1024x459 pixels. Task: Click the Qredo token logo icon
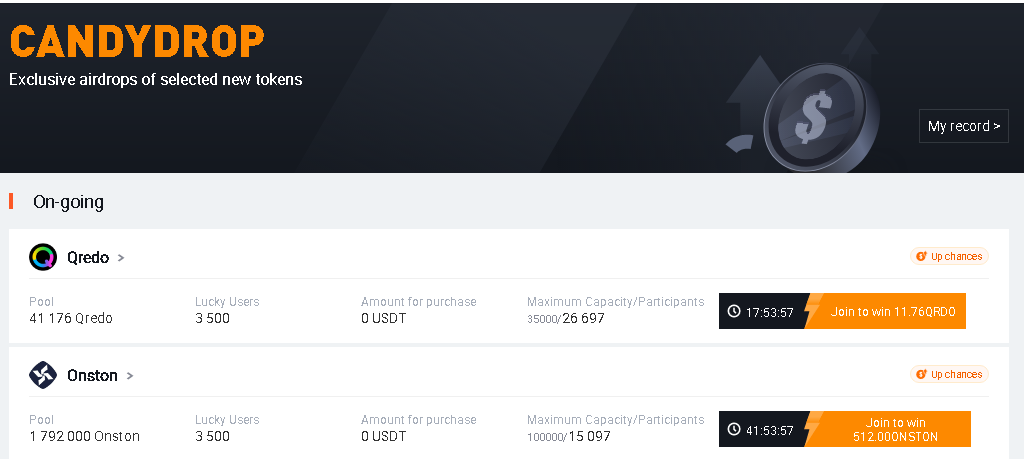[x=43, y=257]
